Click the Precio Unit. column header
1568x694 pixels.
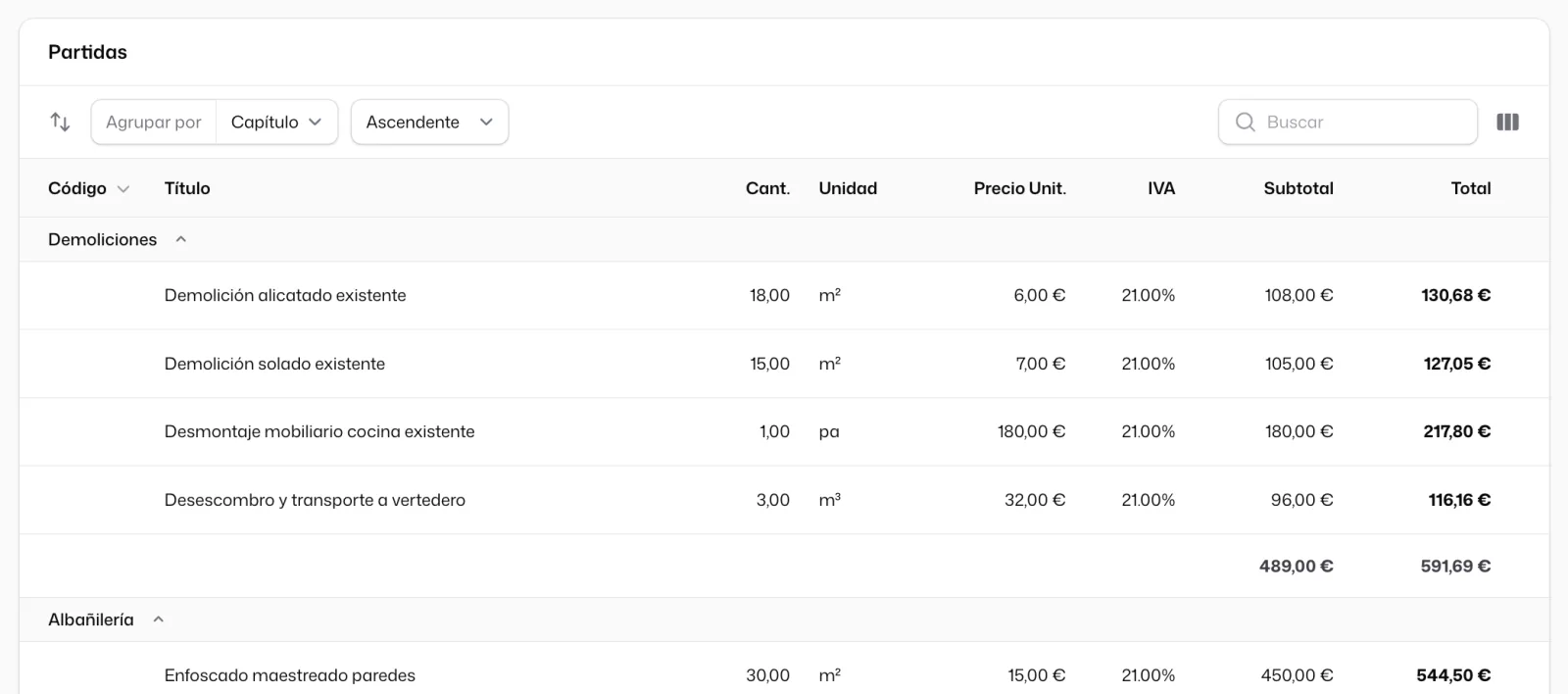click(1019, 188)
